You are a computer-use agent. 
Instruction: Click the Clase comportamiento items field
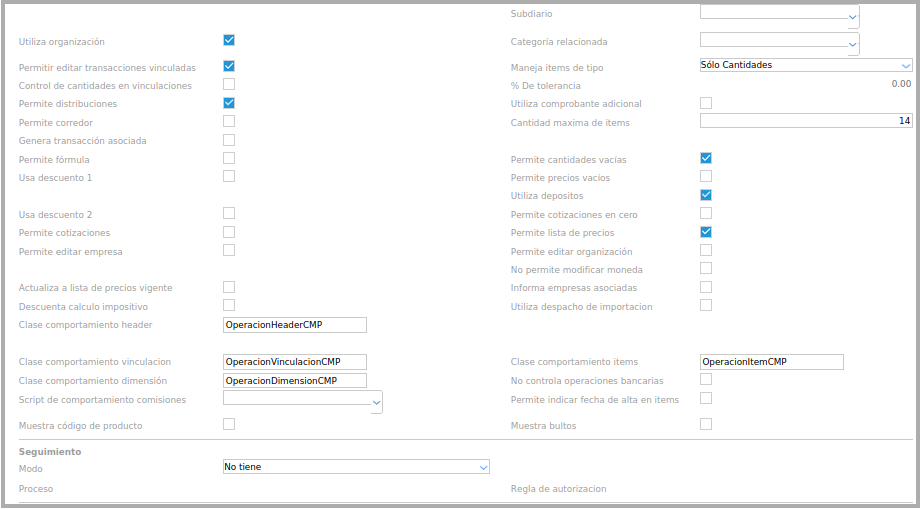pyautogui.click(x=771, y=362)
